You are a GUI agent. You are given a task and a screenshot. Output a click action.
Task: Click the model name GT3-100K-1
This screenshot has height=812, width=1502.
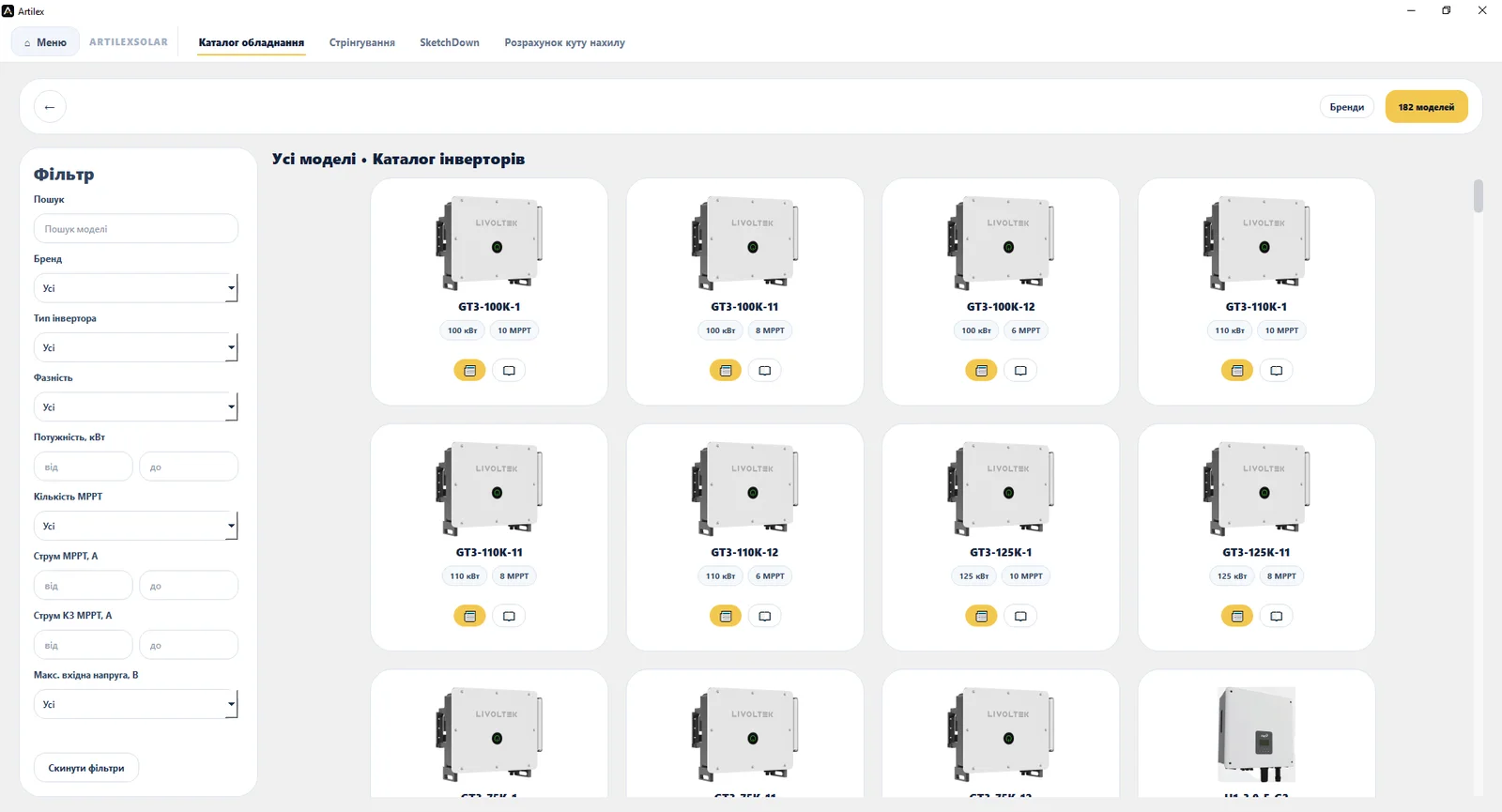pyautogui.click(x=489, y=307)
